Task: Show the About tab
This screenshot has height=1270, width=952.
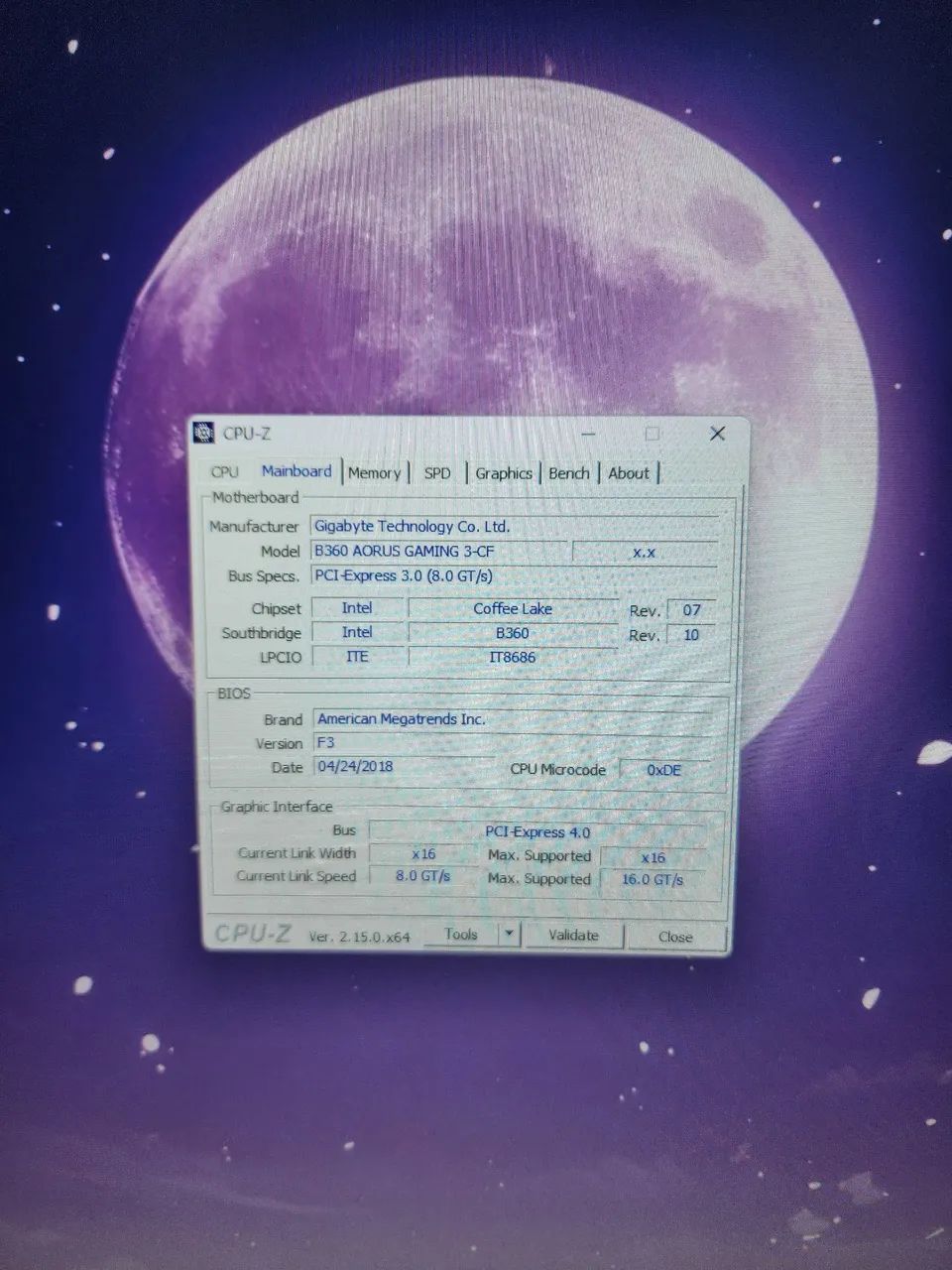Action: tap(629, 473)
